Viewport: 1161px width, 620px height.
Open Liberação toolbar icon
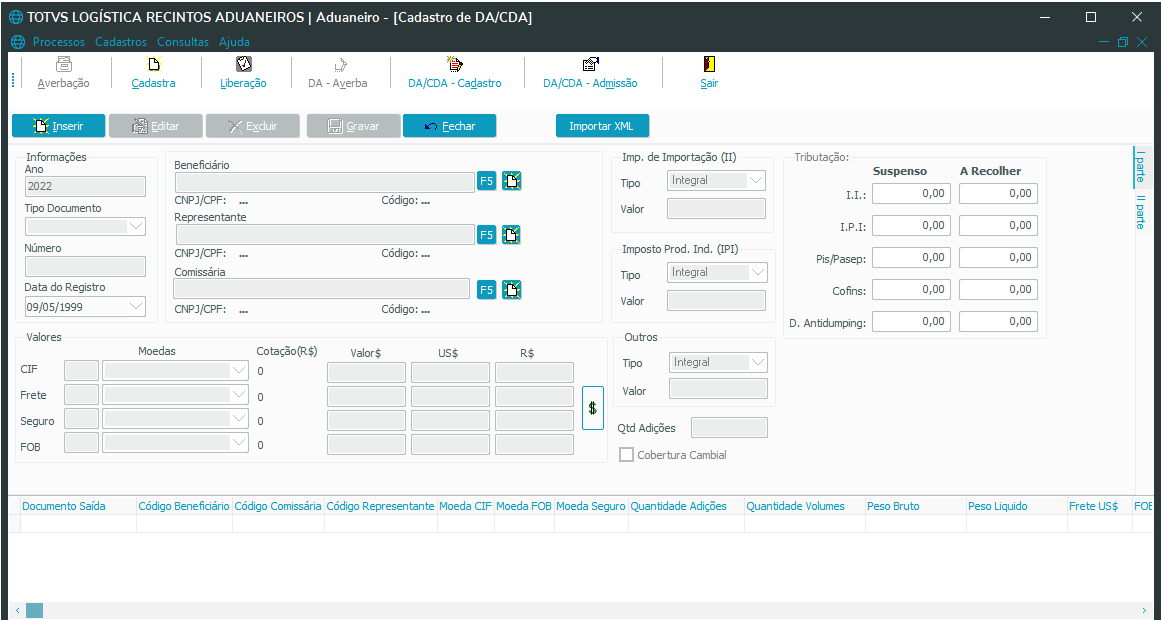[244, 64]
